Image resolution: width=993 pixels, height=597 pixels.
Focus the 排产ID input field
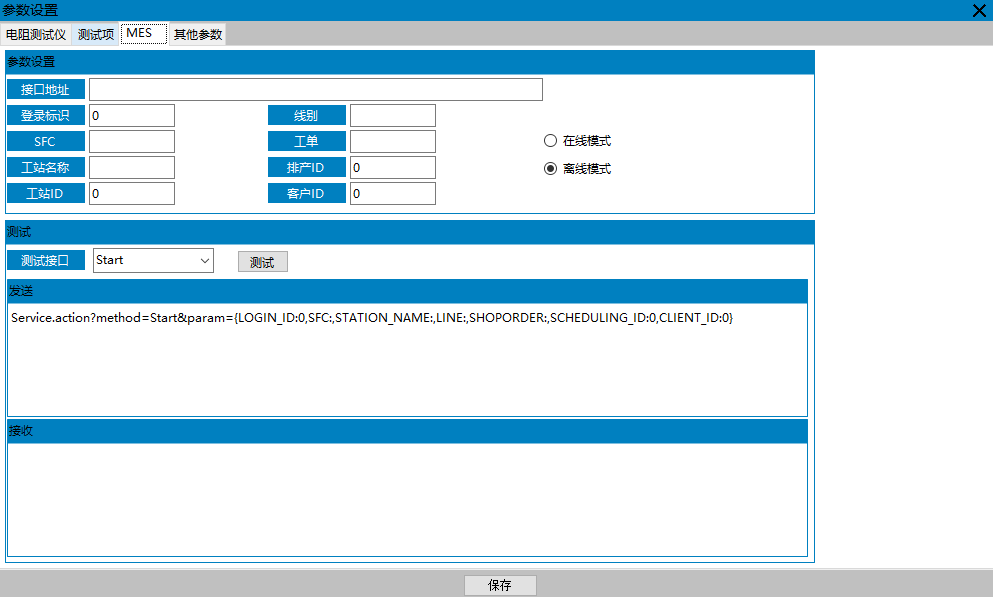(x=393, y=167)
